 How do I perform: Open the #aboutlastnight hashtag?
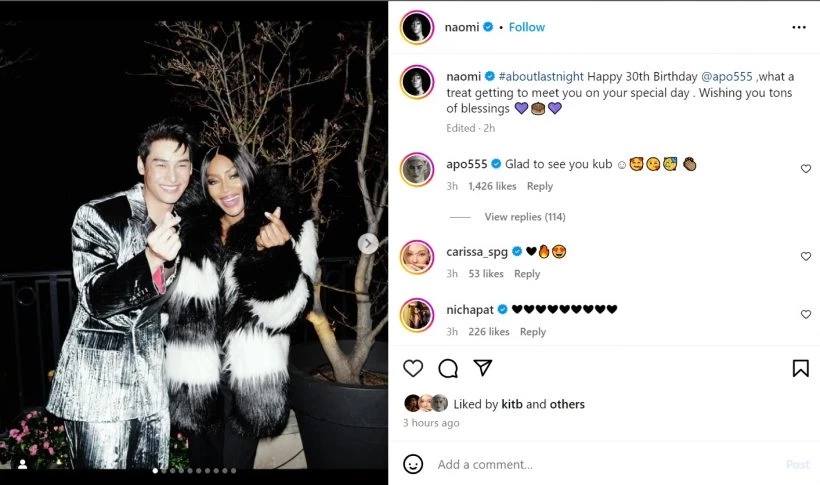[541, 76]
